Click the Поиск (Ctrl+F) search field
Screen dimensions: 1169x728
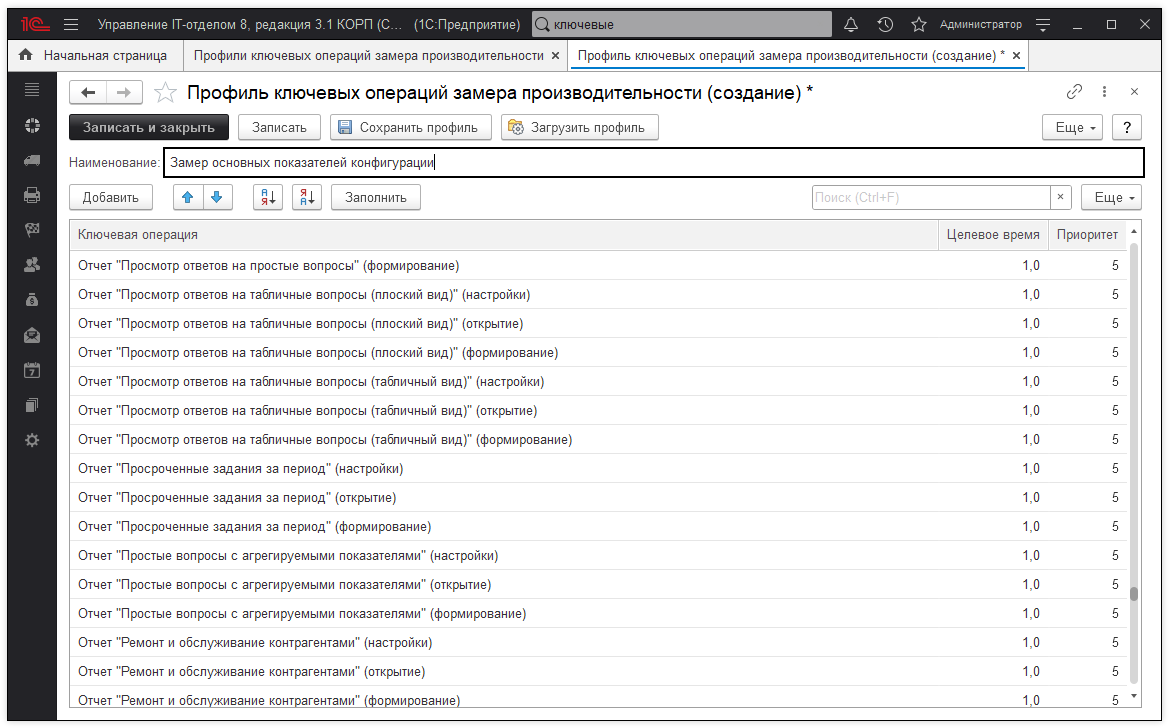click(930, 198)
